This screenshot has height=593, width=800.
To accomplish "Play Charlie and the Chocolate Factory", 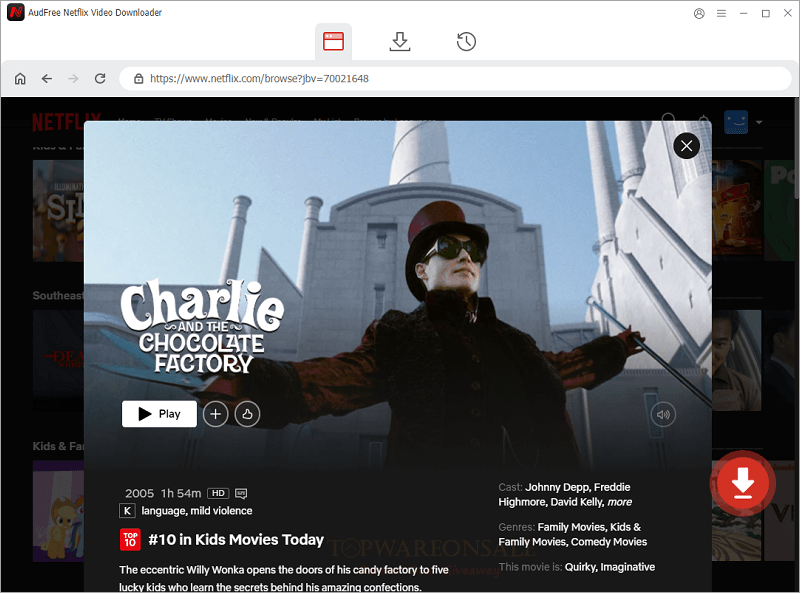I will tap(159, 414).
